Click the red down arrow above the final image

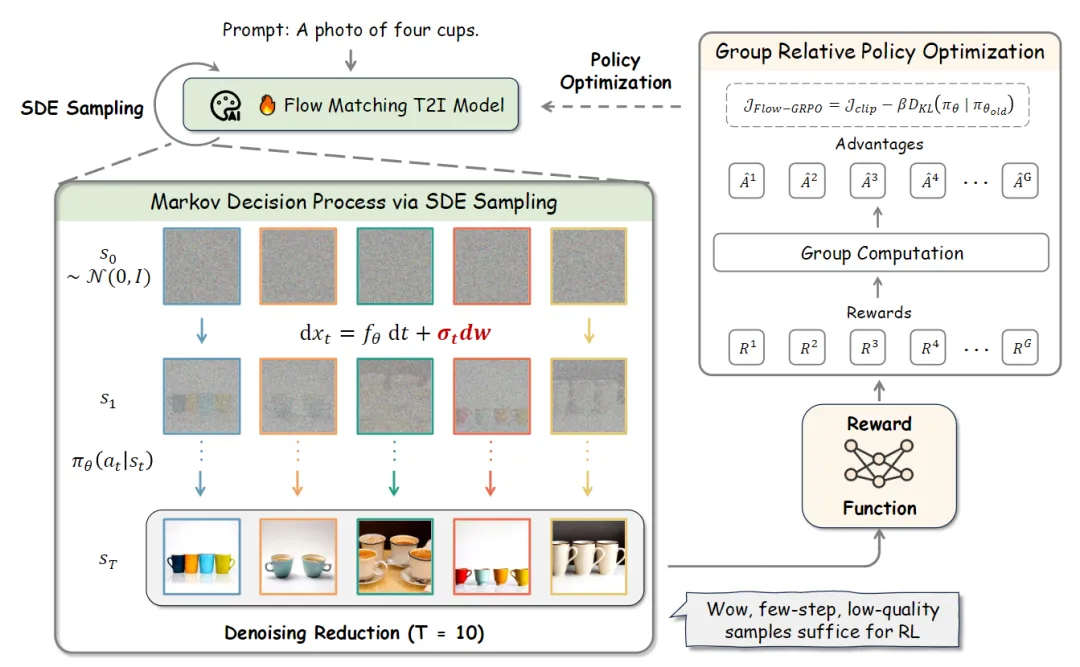[x=490, y=484]
